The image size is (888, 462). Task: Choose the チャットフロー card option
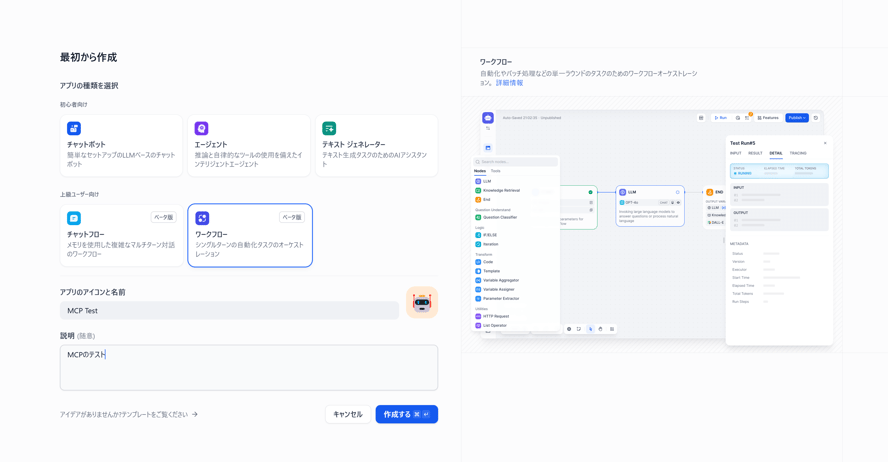click(121, 236)
